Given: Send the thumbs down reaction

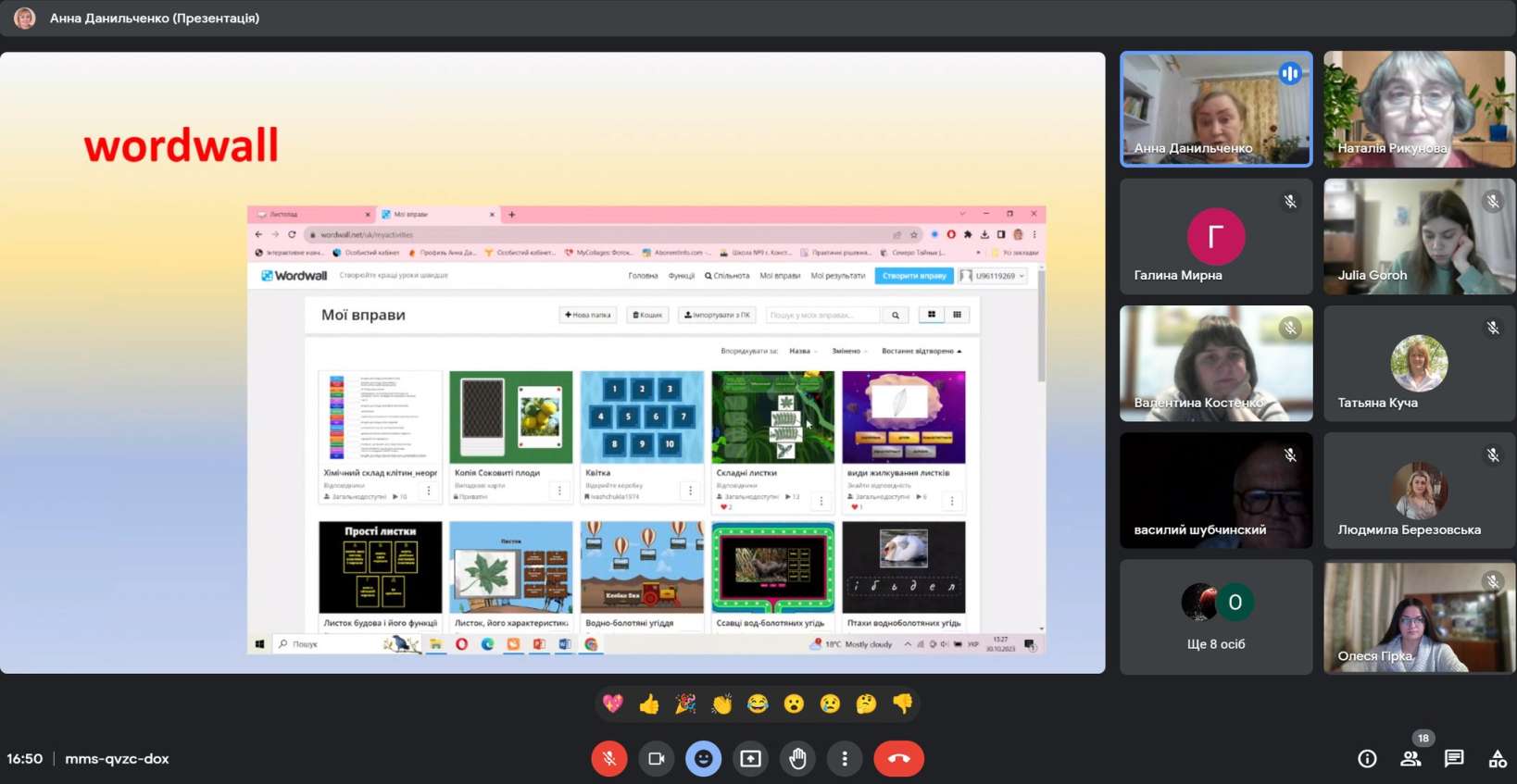Looking at the screenshot, I should (902, 703).
